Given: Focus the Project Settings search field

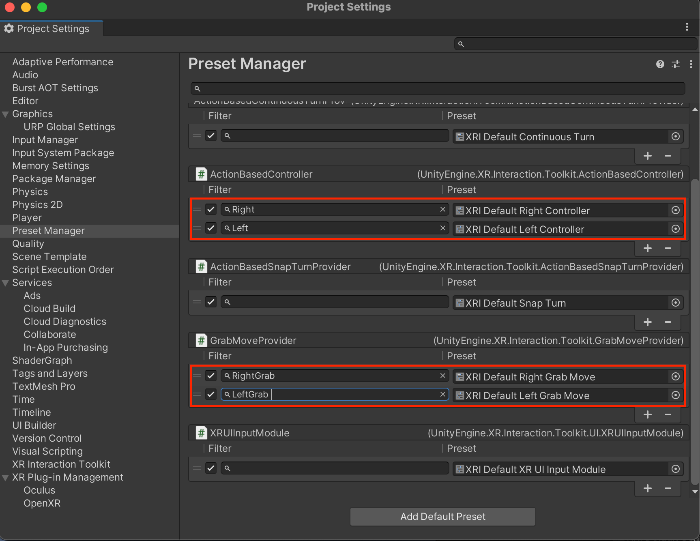Looking at the screenshot, I should click(575, 44).
